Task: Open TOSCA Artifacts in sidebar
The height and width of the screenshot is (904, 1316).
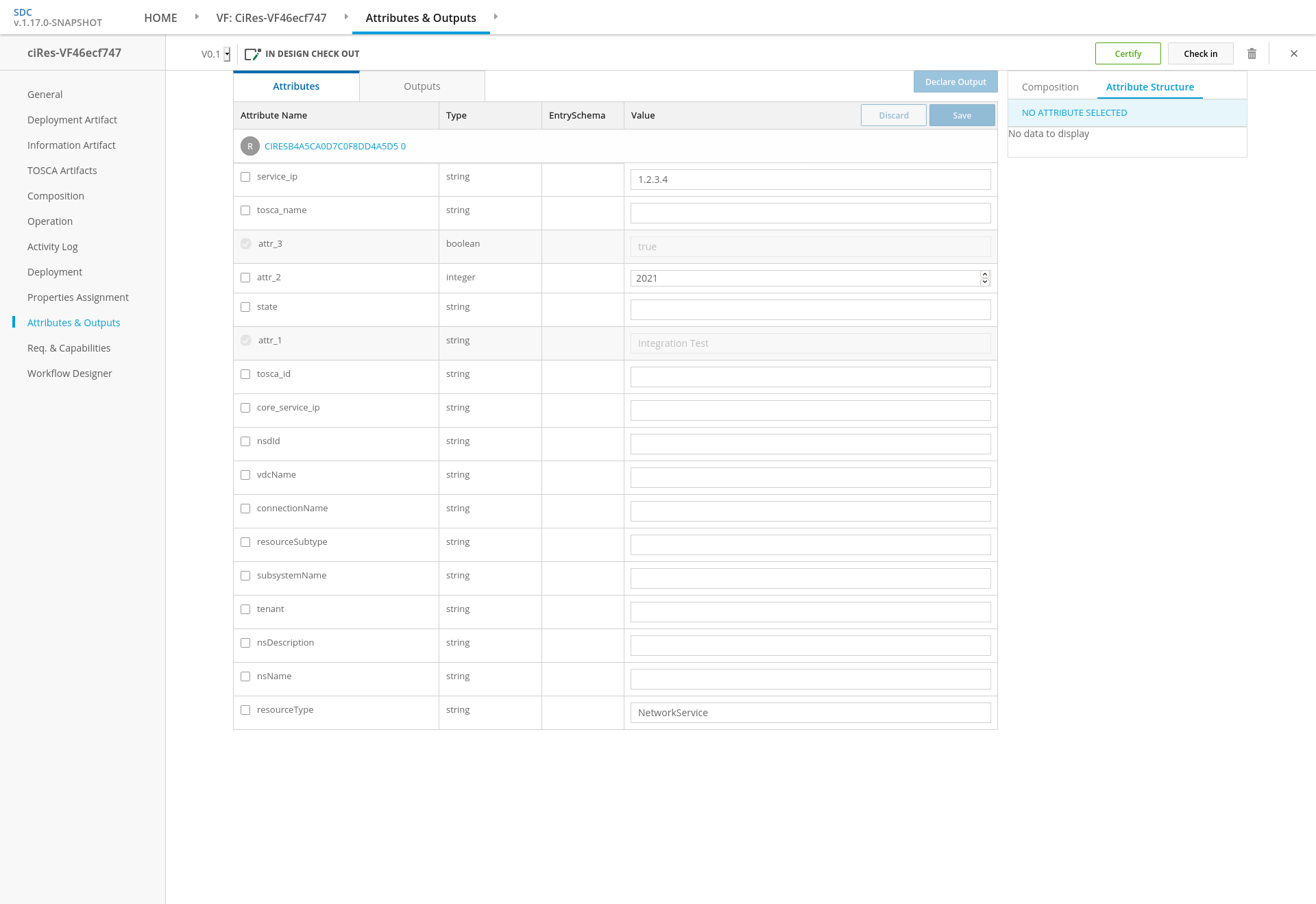Action: pos(62,171)
